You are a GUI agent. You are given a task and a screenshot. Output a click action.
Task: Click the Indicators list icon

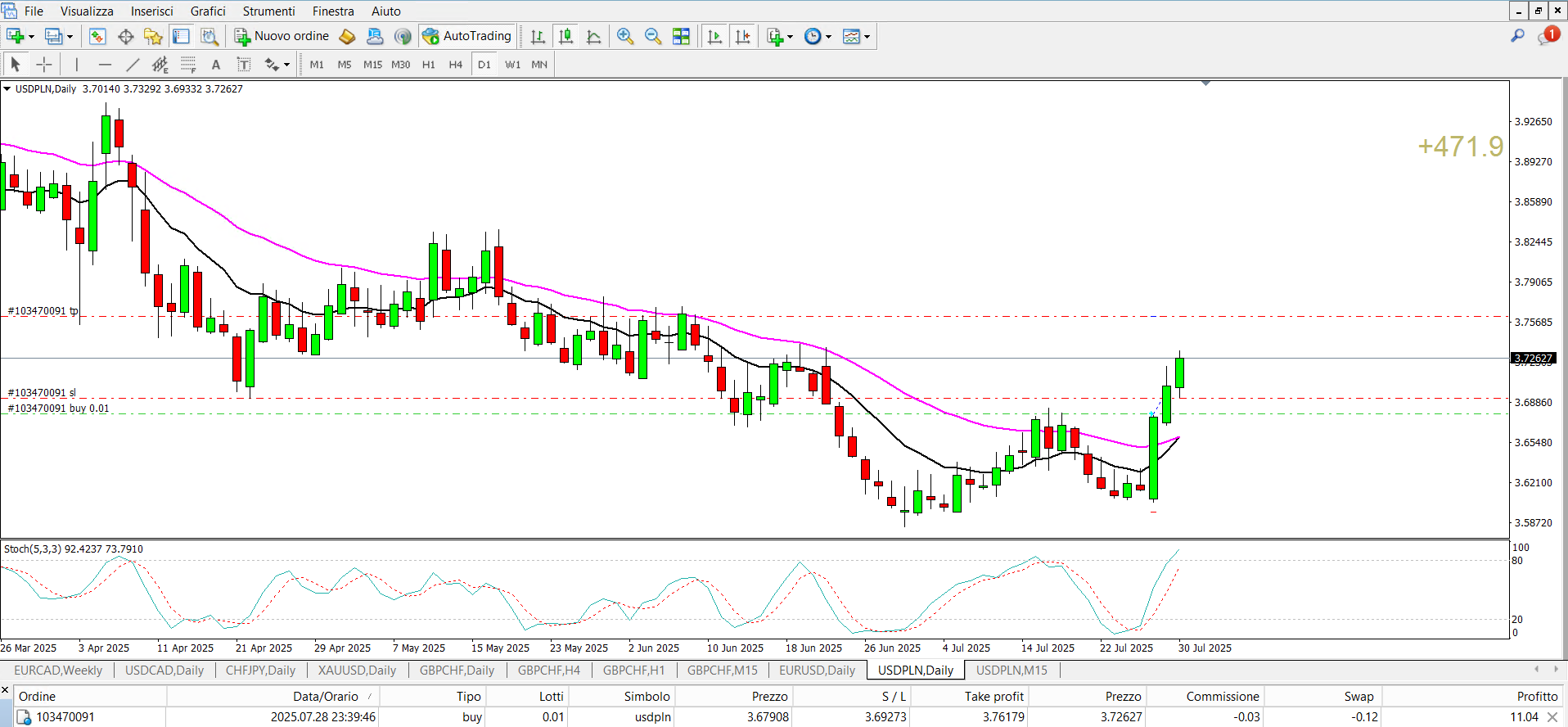(775, 36)
